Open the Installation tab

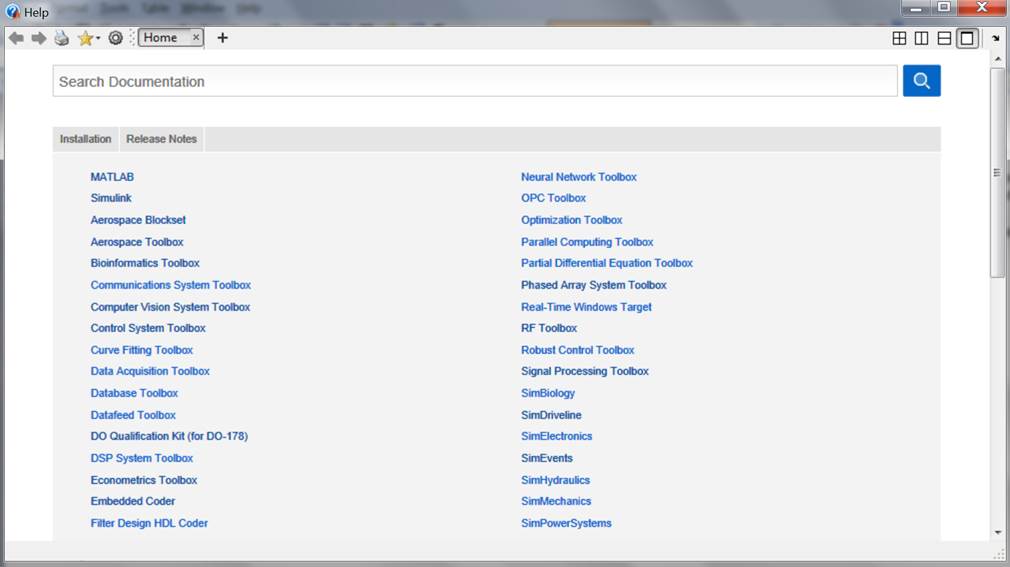point(86,139)
